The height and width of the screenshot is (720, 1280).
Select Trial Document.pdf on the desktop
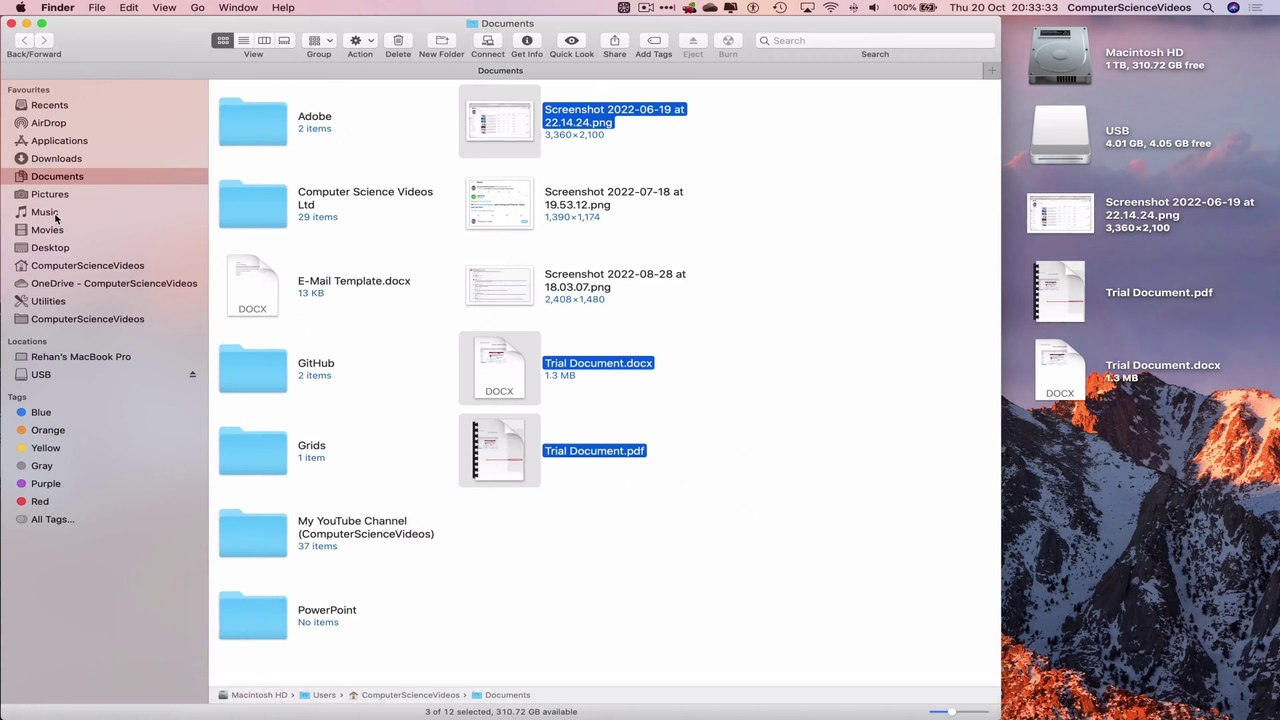(1059, 292)
